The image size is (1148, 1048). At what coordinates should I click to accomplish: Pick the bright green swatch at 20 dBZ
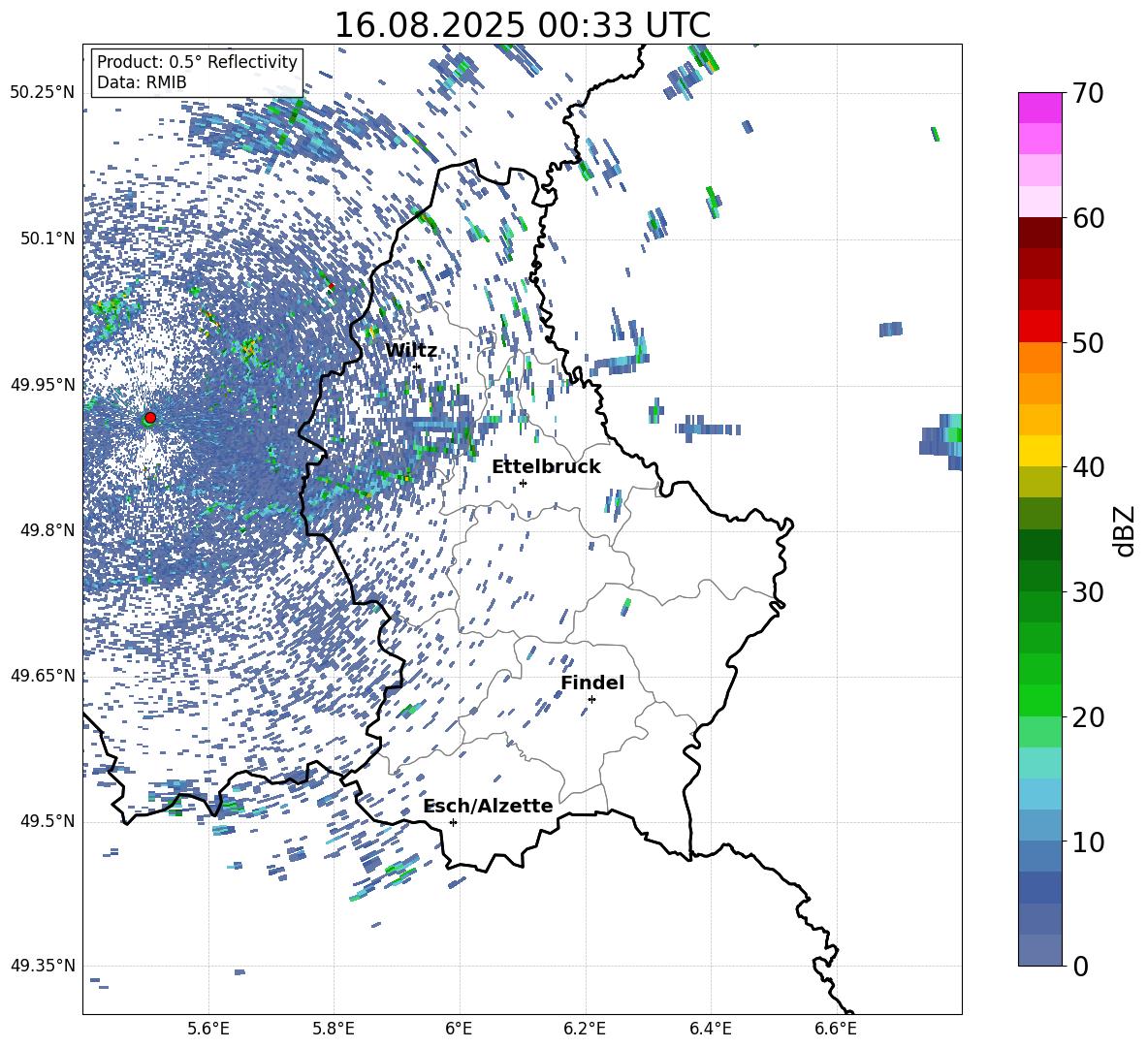tap(1040, 700)
